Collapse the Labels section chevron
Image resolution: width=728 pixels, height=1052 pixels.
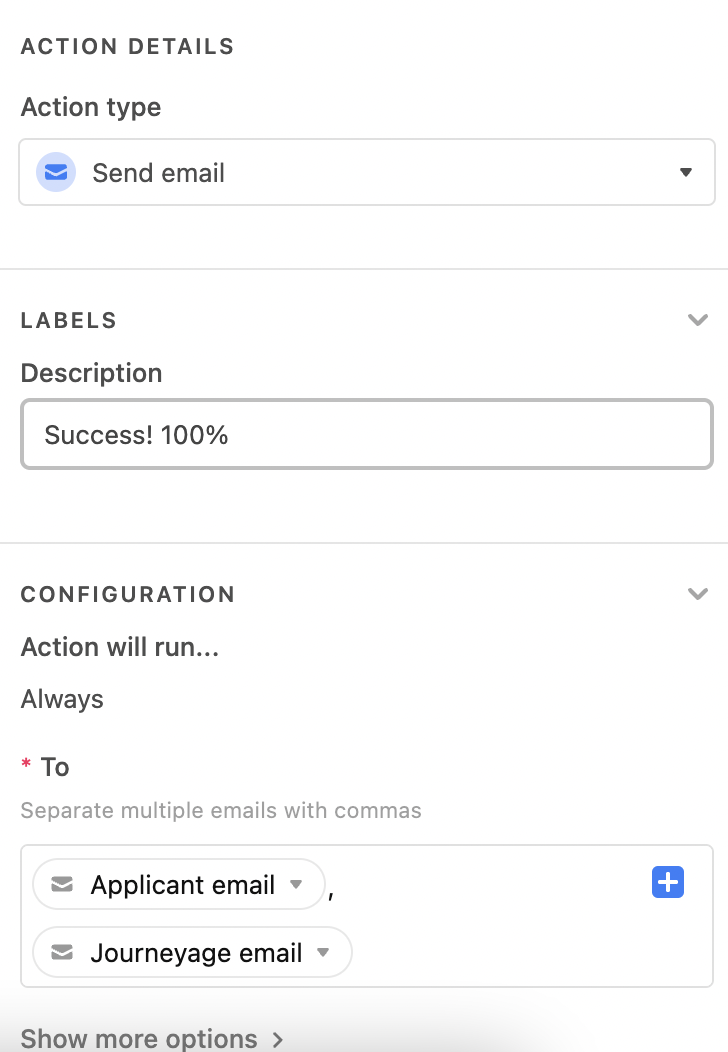(x=698, y=320)
